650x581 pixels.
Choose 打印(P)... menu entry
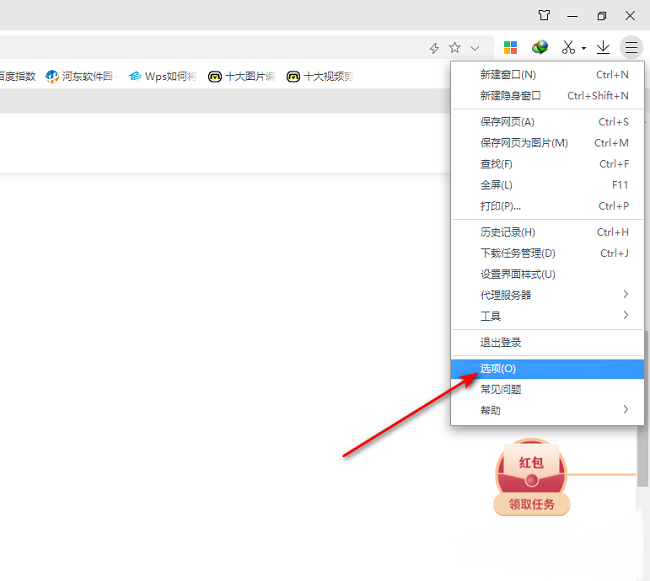547,206
